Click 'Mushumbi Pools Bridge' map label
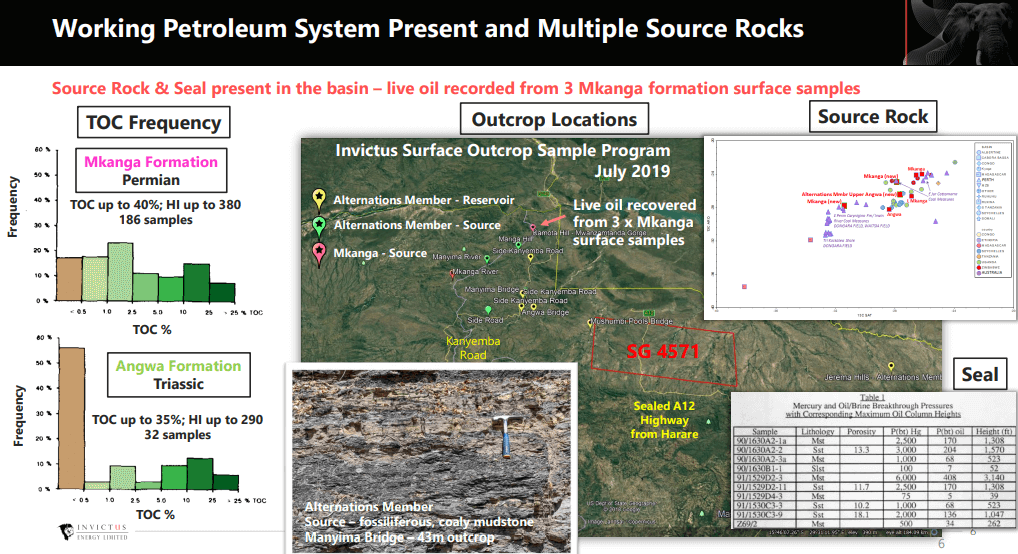 (x=632, y=321)
